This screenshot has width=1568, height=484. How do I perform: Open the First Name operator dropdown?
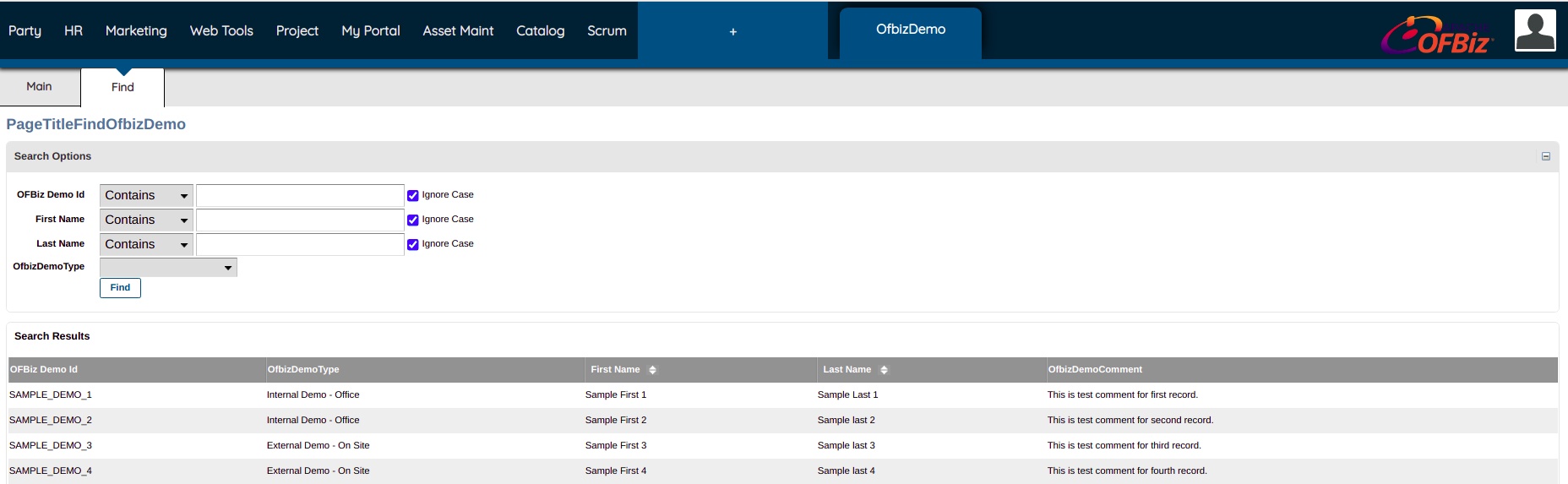tap(146, 220)
